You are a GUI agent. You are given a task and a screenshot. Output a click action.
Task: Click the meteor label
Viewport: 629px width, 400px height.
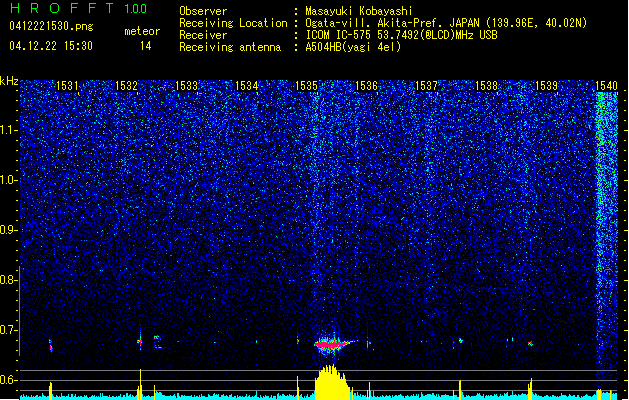[x=142, y=31]
